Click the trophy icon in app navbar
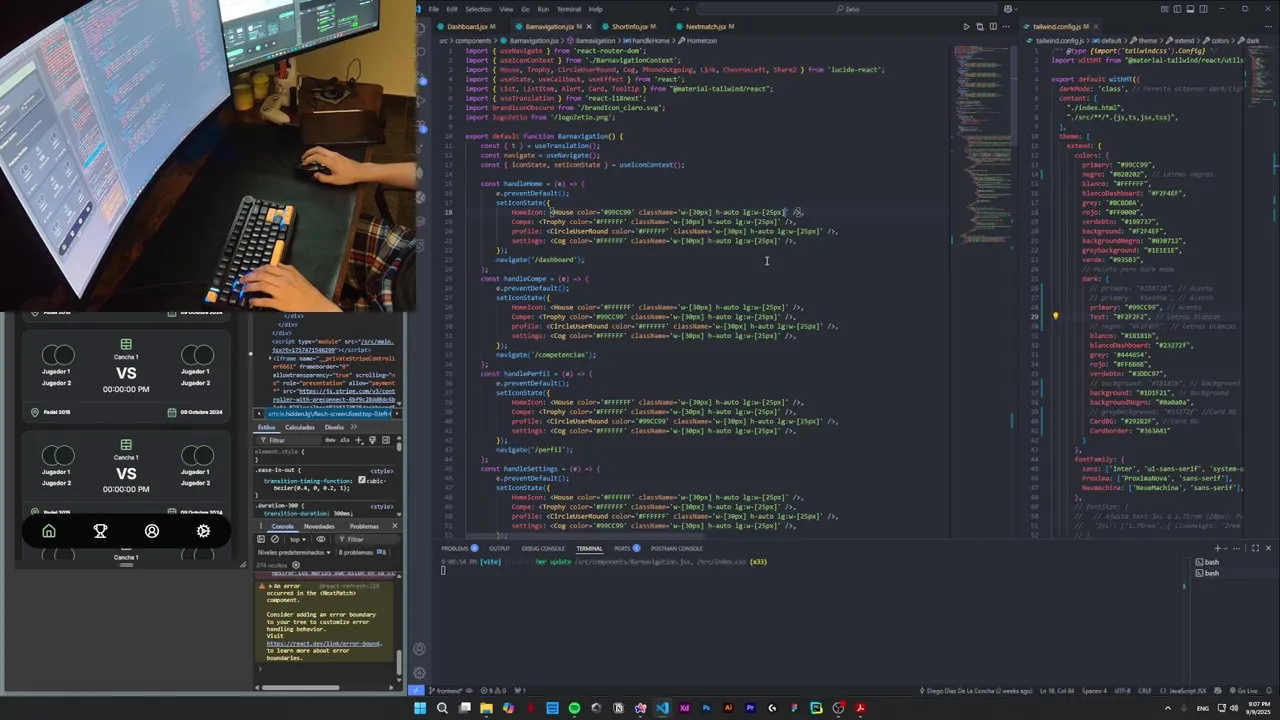1280x720 pixels. 100,531
